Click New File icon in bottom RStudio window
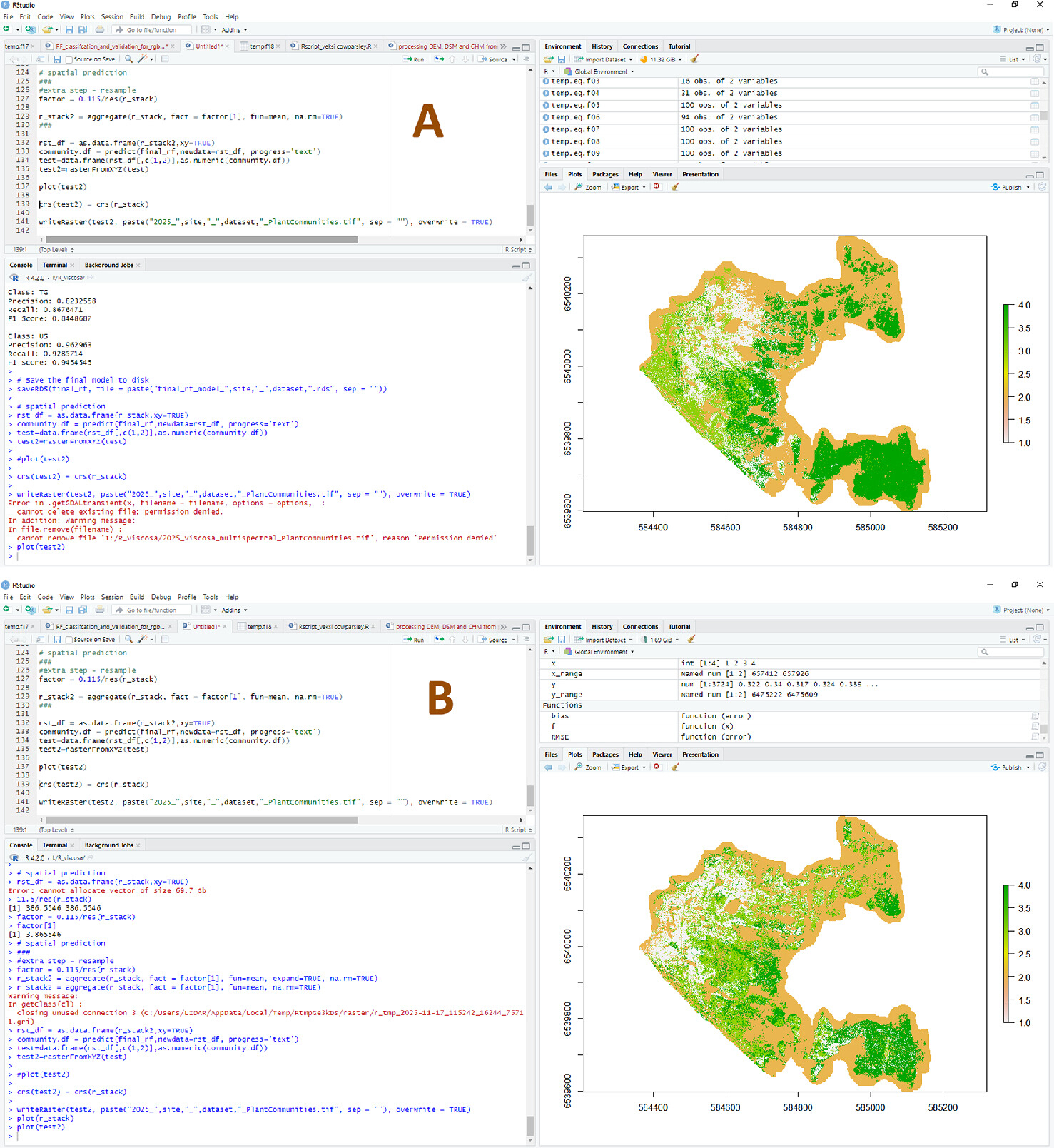The image size is (1054, 1148). coord(6,610)
